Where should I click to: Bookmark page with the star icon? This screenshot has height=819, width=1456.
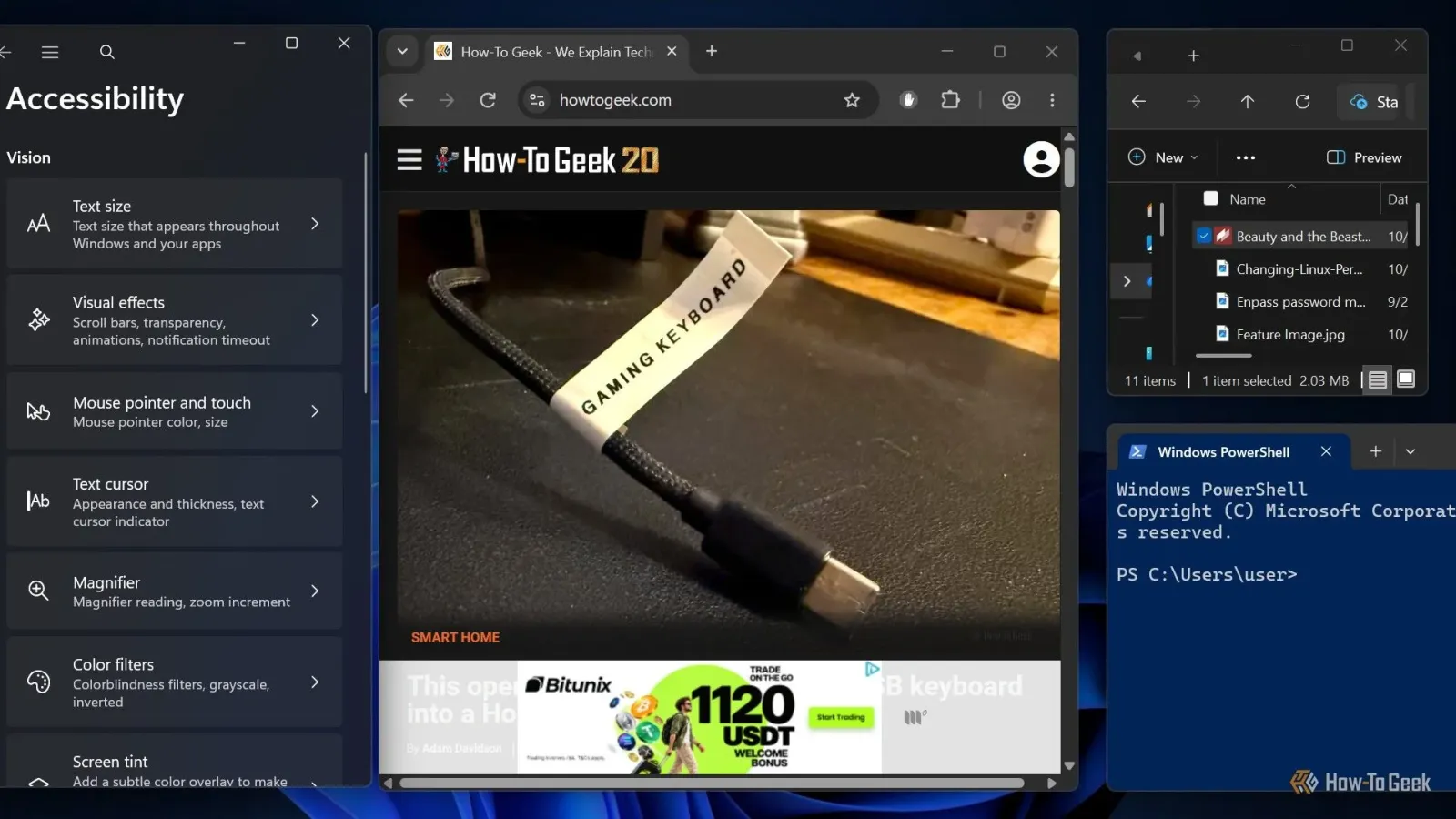pos(852,100)
